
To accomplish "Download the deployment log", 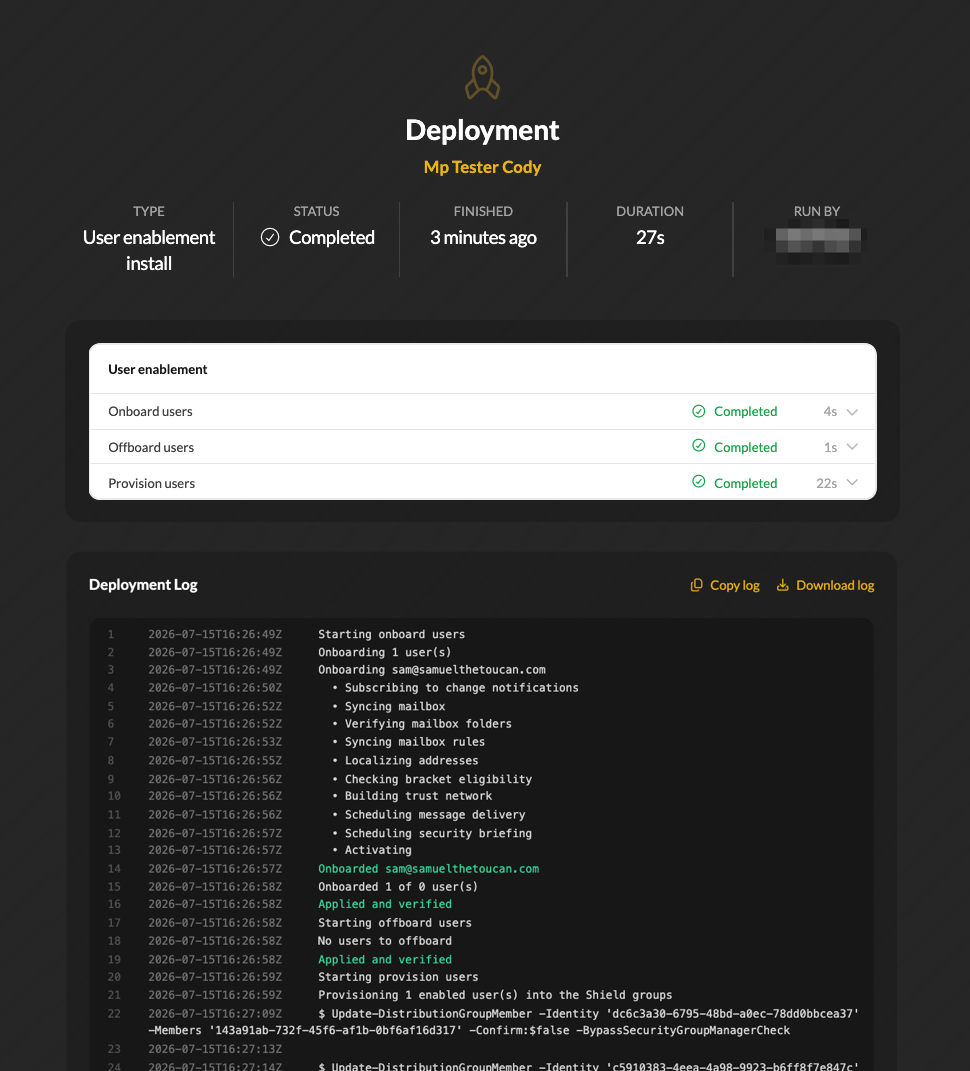I will coord(825,585).
